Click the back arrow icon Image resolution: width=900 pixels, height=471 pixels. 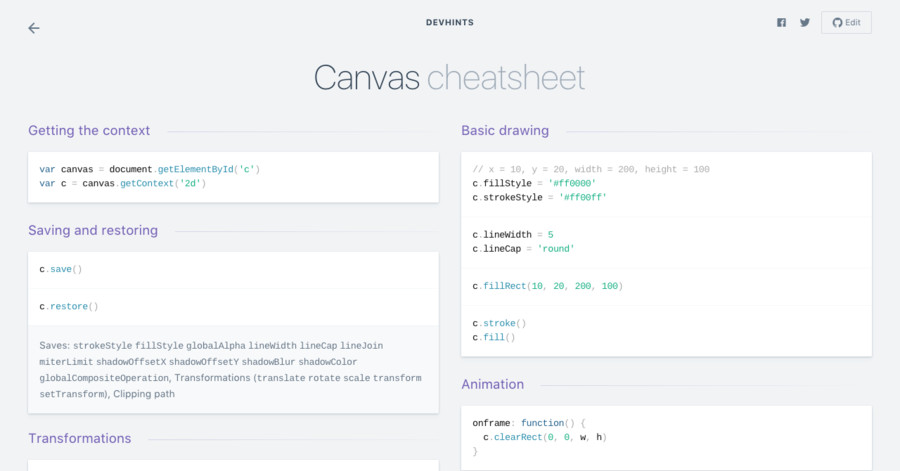tap(34, 28)
